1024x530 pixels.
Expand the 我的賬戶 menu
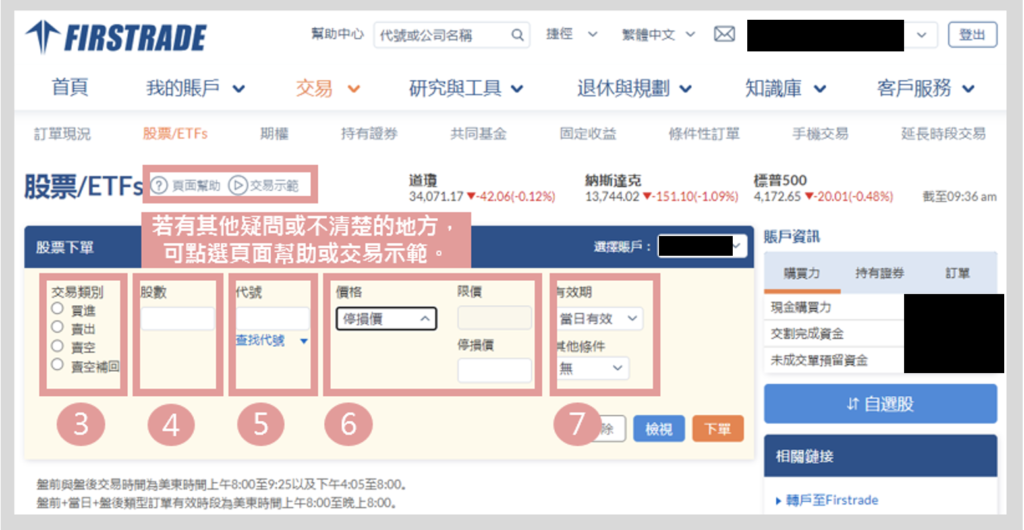coord(196,88)
